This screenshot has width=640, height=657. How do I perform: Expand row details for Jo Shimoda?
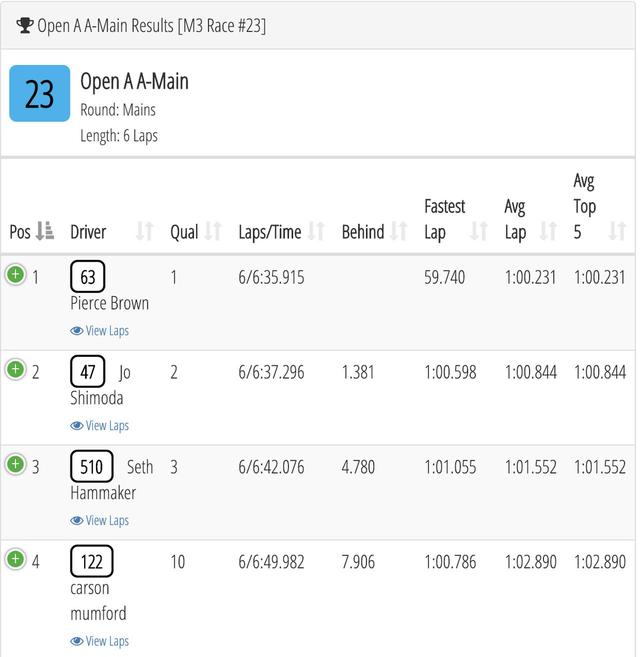click(x=16, y=370)
